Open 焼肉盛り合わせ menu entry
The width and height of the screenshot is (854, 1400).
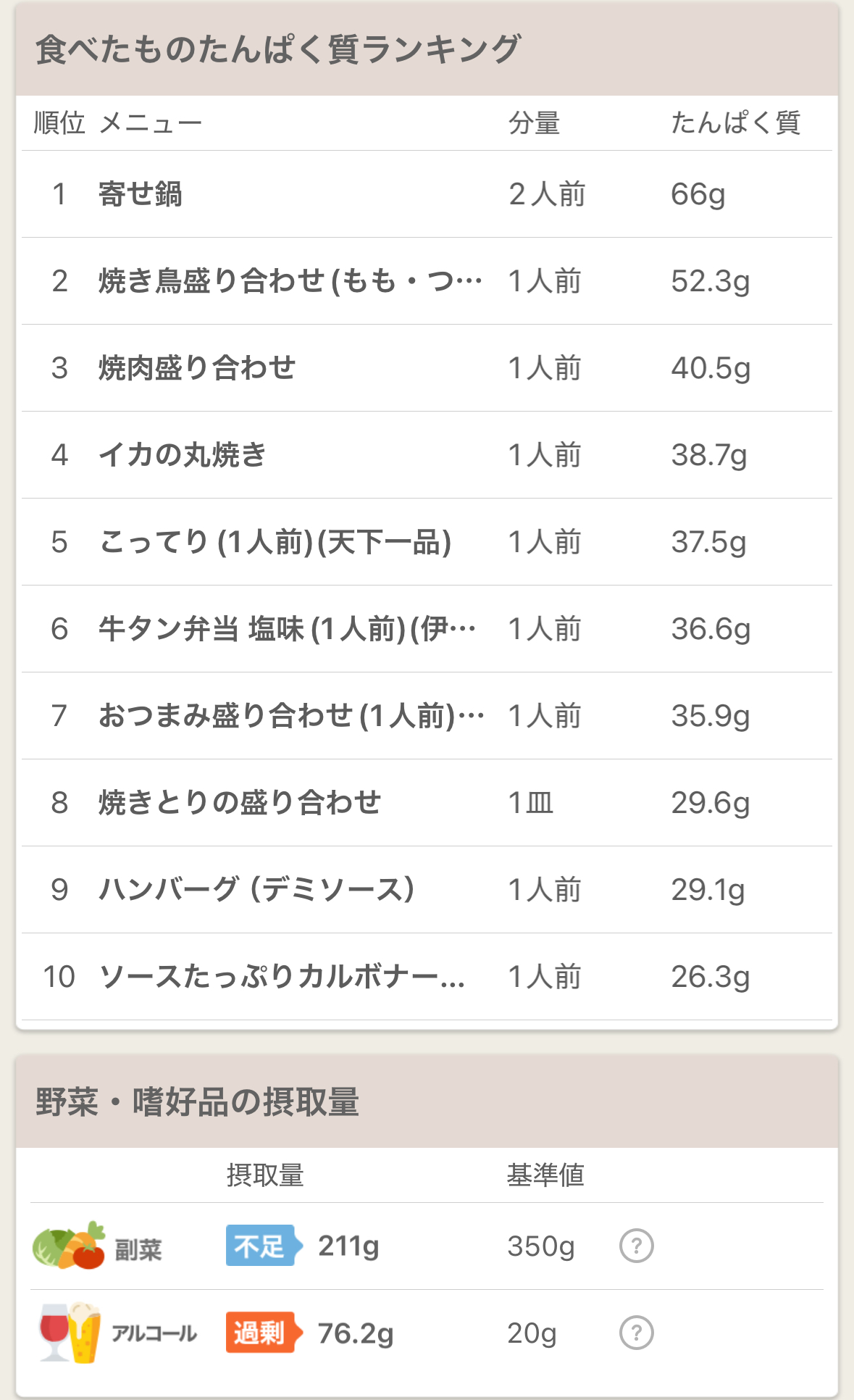click(427, 368)
